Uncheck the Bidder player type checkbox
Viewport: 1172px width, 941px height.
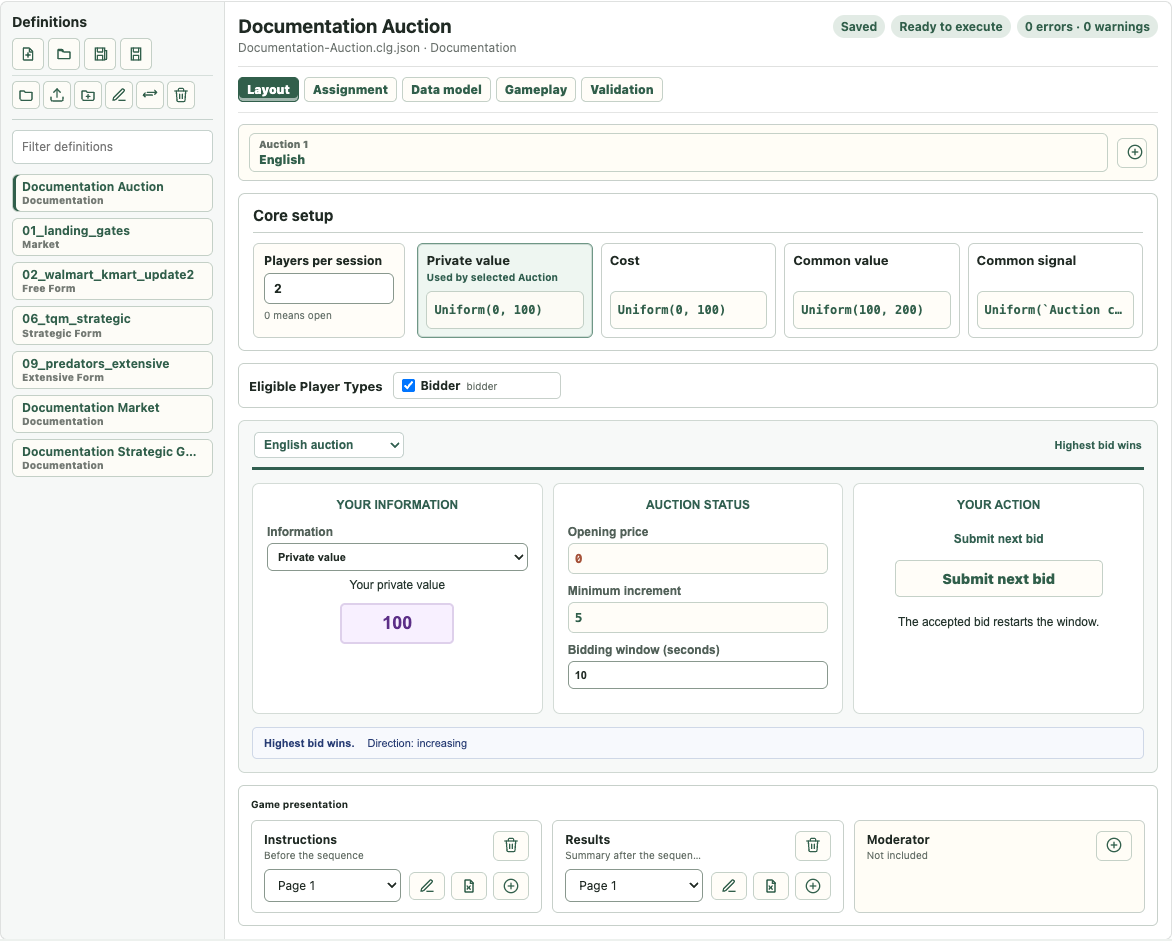409,386
